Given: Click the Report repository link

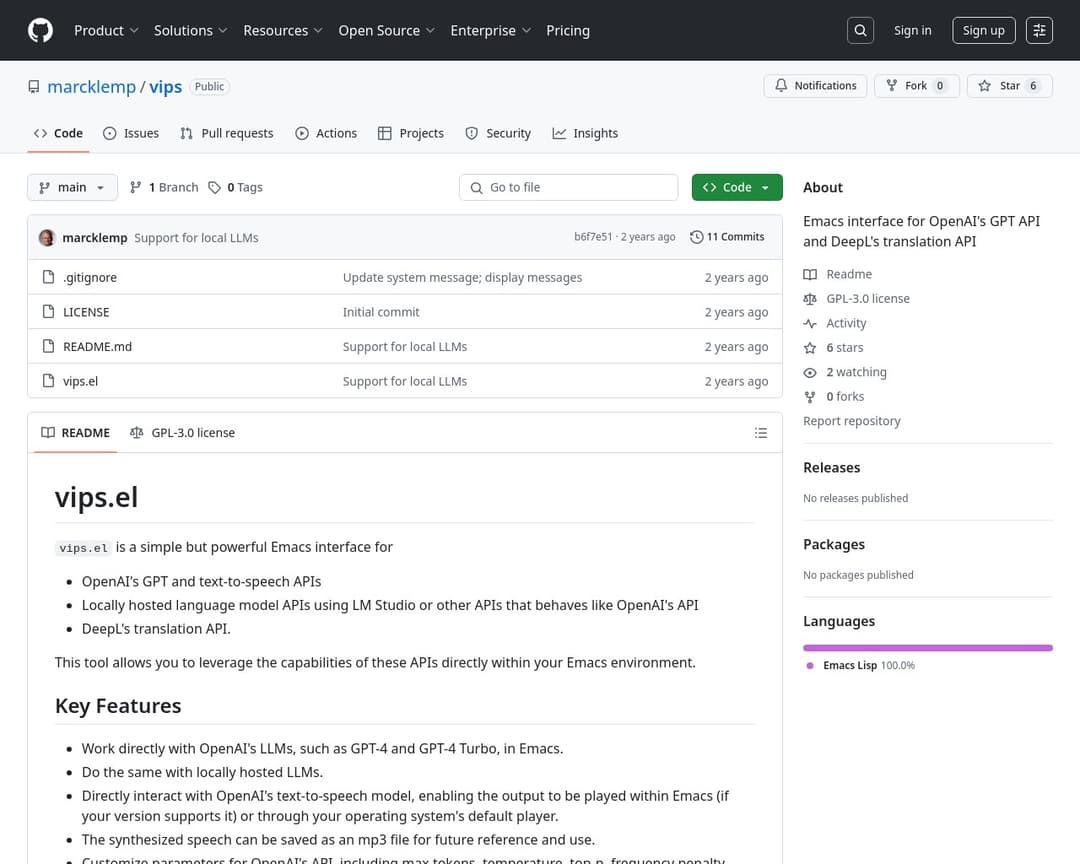Looking at the screenshot, I should coord(851,421).
